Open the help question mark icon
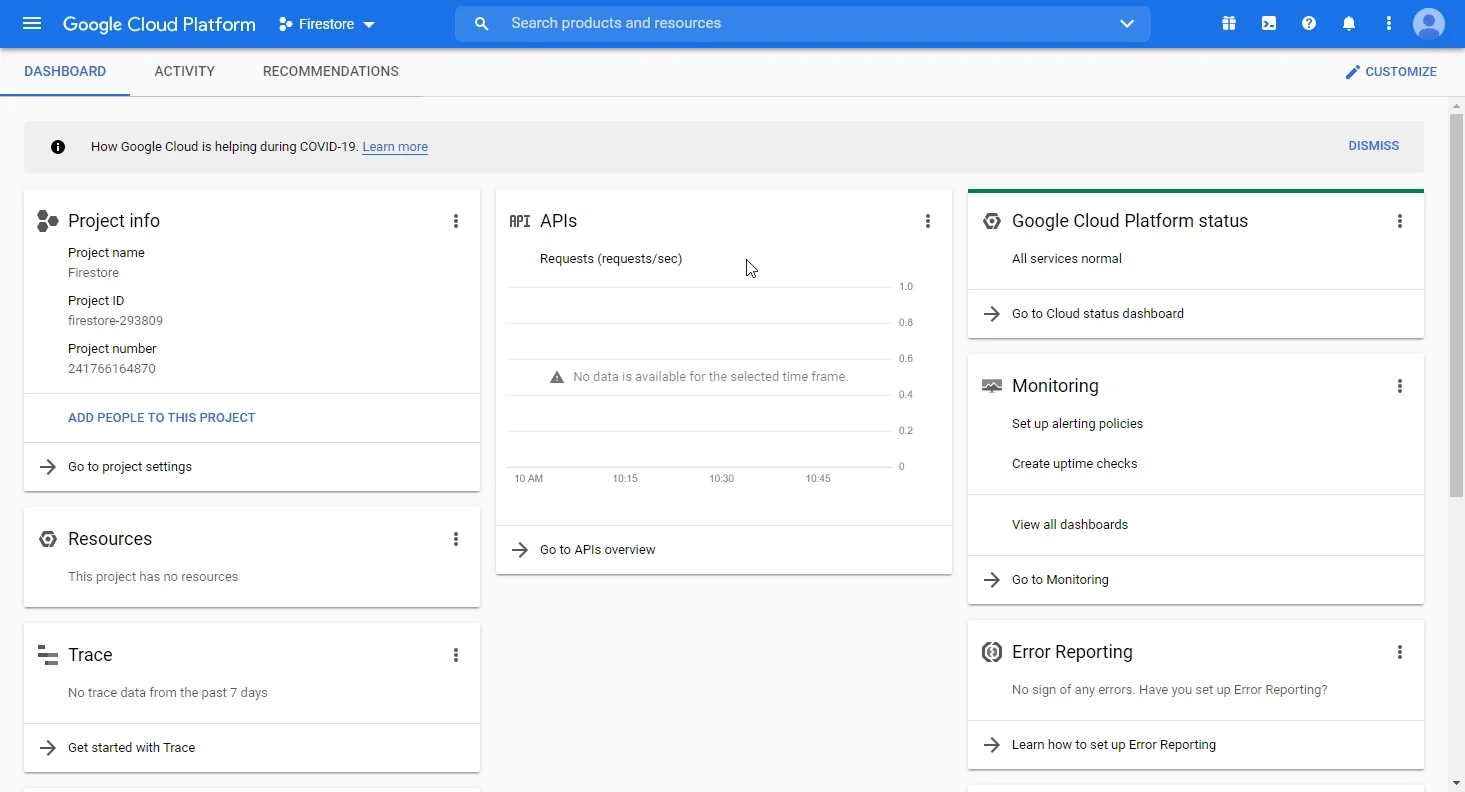 pos(1309,23)
